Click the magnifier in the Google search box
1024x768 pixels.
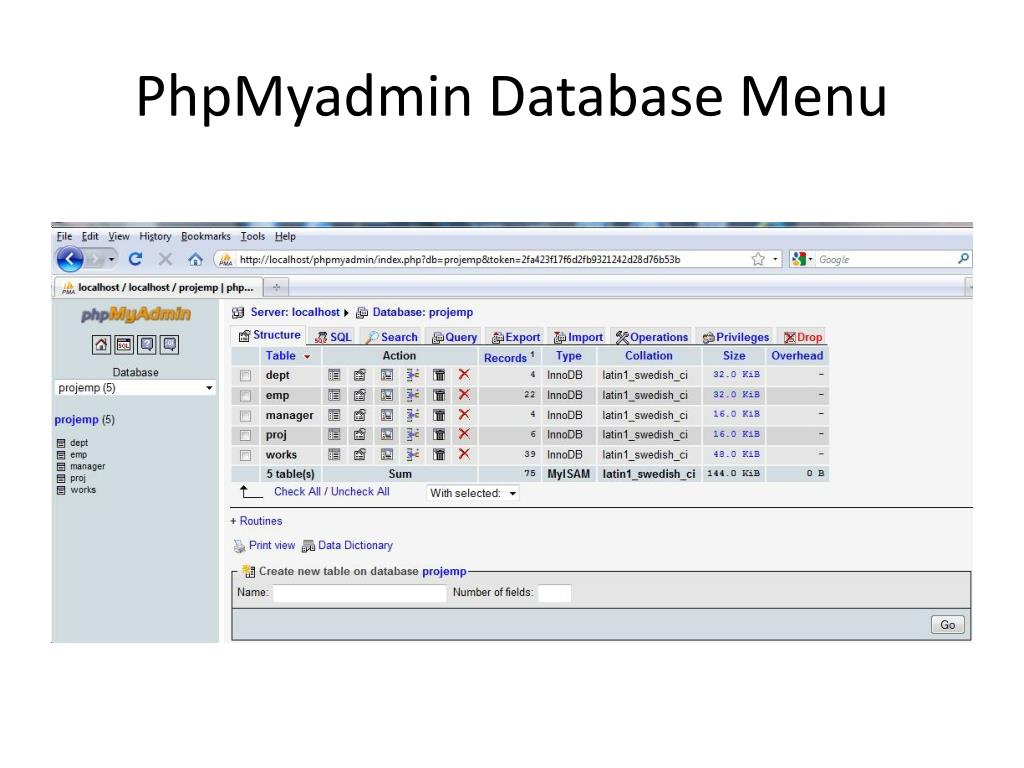(x=963, y=259)
